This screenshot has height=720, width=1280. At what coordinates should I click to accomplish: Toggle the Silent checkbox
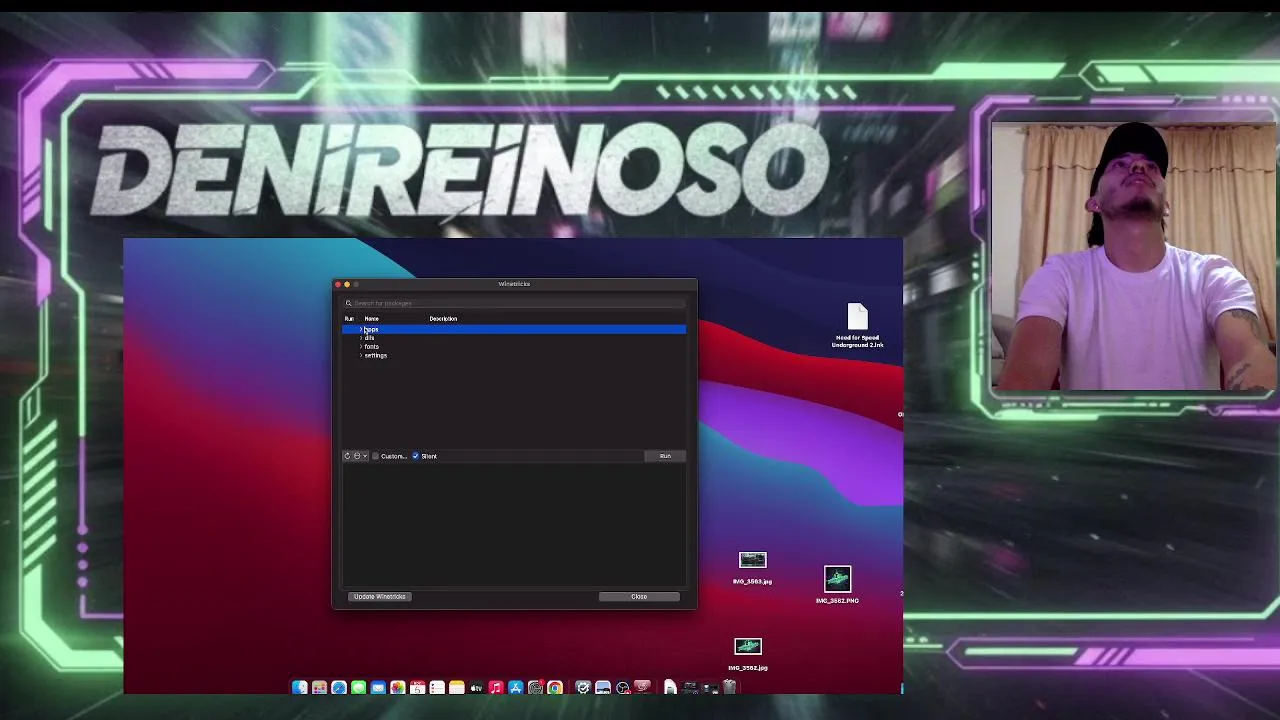416,456
